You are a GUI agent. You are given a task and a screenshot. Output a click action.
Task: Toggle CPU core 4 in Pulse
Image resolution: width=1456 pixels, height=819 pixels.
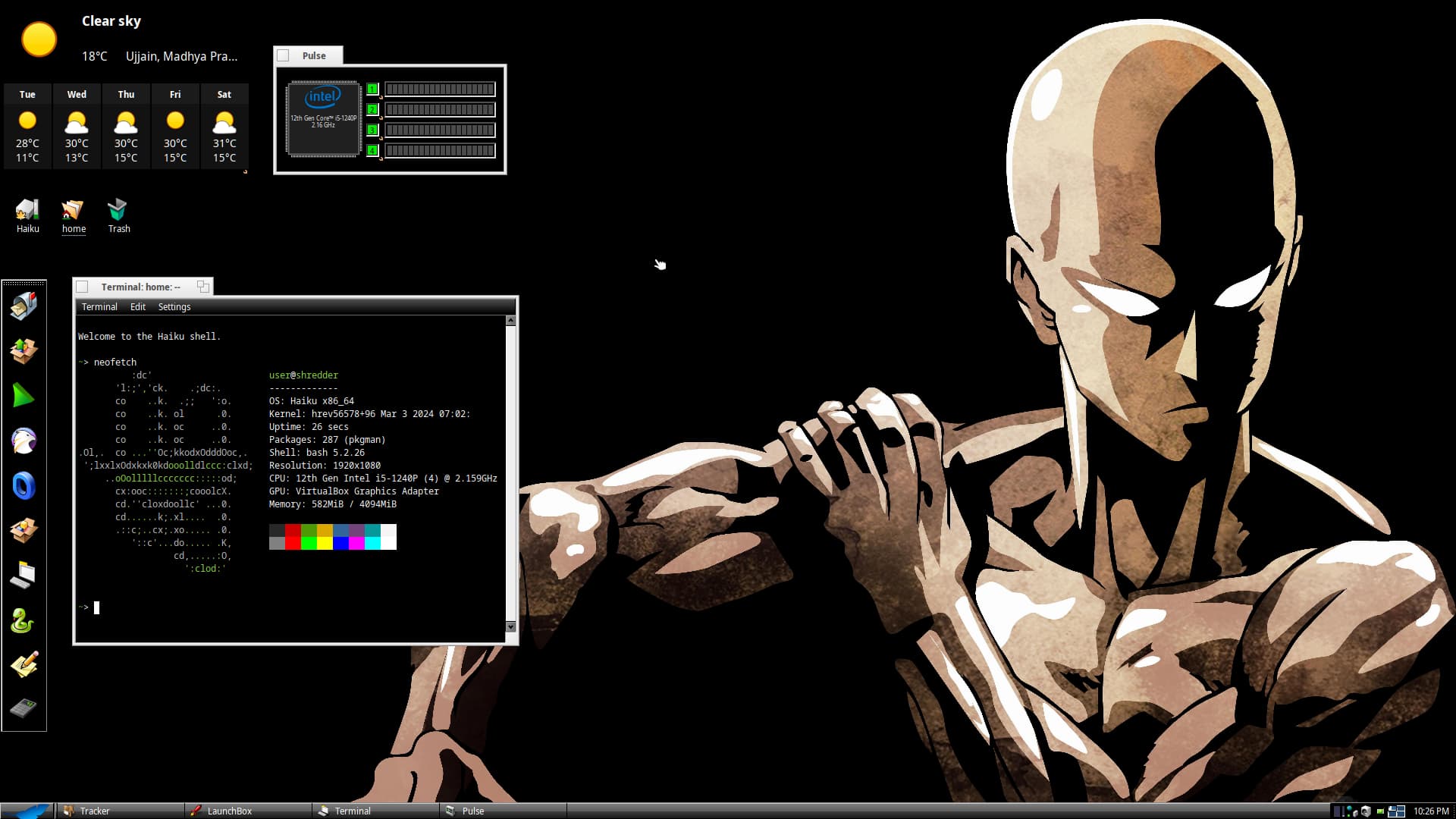372,151
